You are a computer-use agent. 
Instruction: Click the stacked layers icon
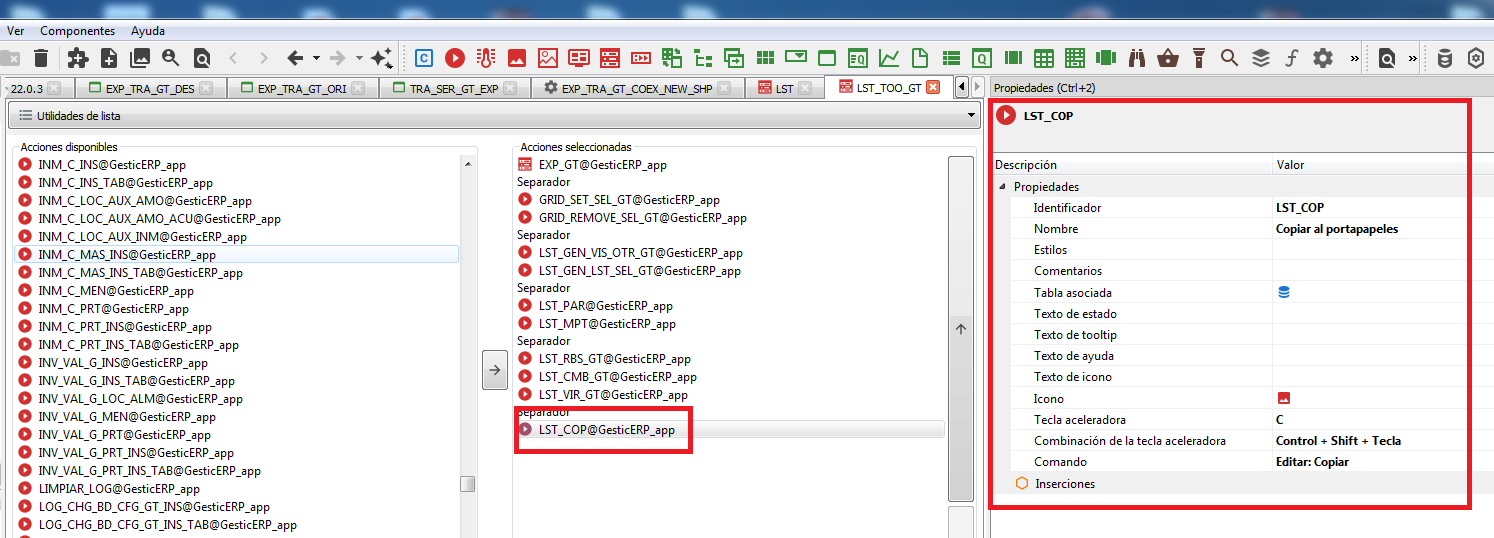[1261, 58]
